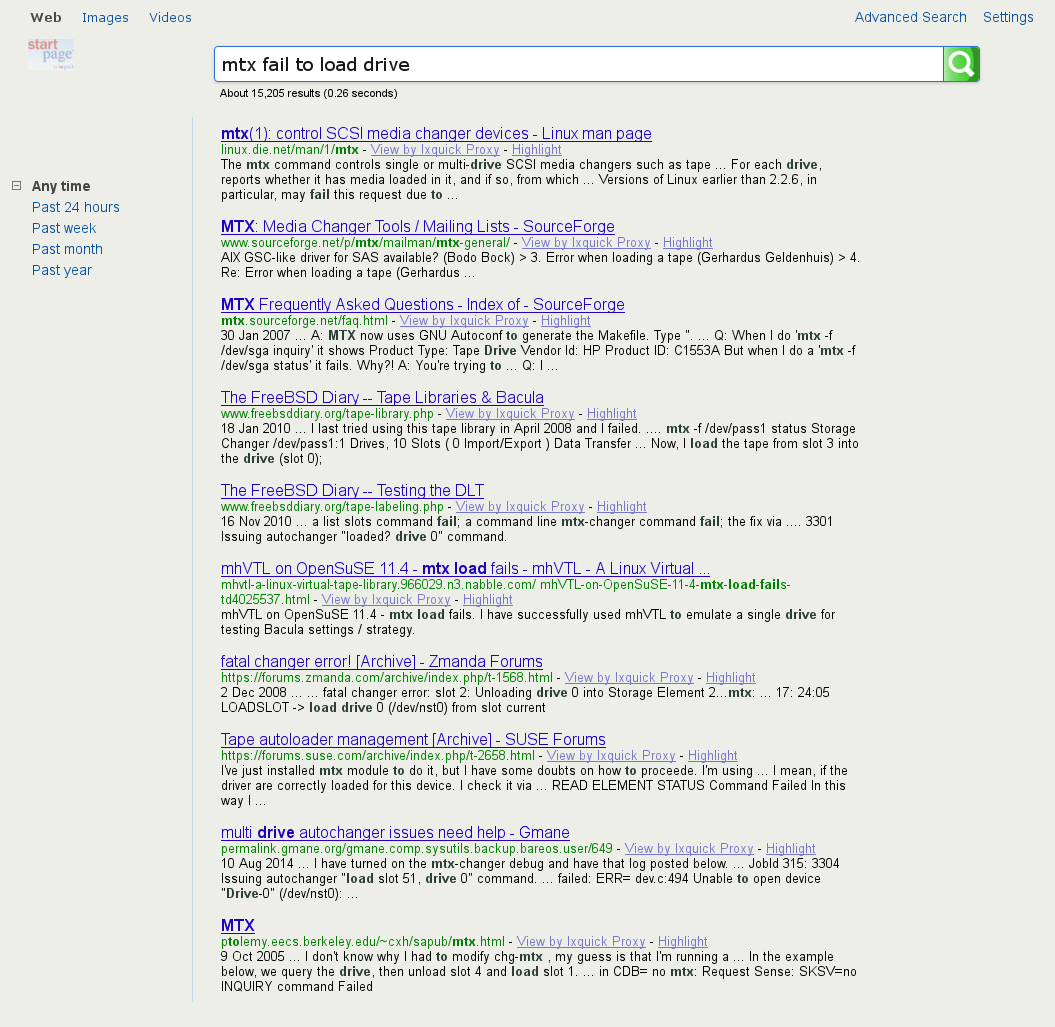Screen dimensions: 1055x1027
Task: Click the https://forums.zmanda.com archive URL text
Action: tap(387, 677)
